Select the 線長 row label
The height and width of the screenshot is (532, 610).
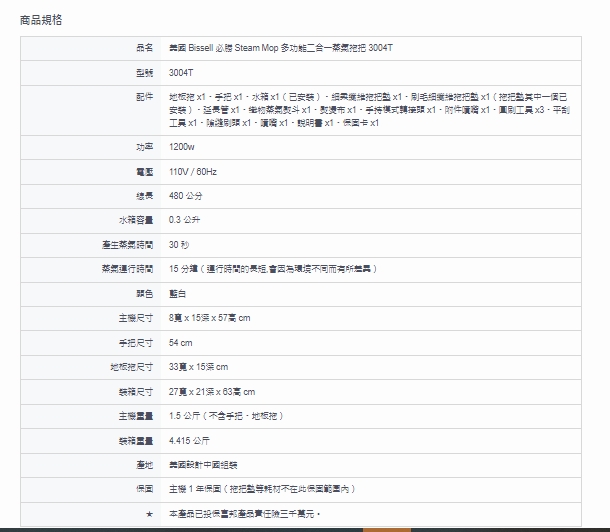[x=144, y=196]
